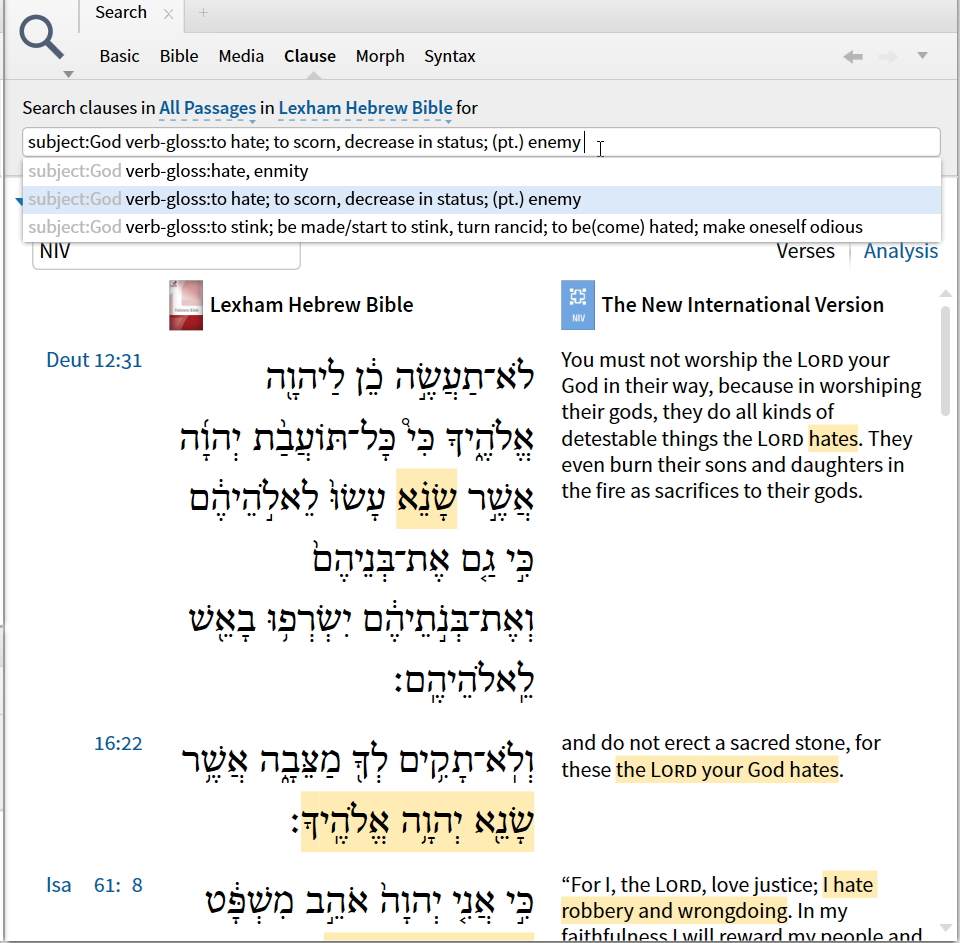Choose suggestion verb-gloss:hate, enmity
960x943 pixels.
pyautogui.click(x=481, y=171)
